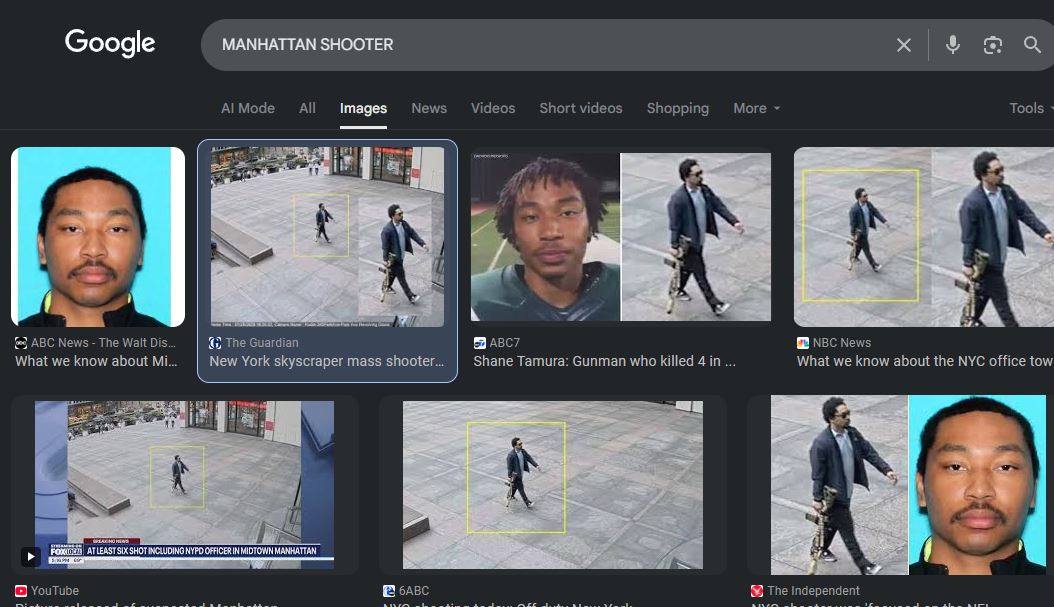This screenshot has width=1054, height=607.
Task: Open 'What we know about the NYC office' link
Action: point(924,361)
